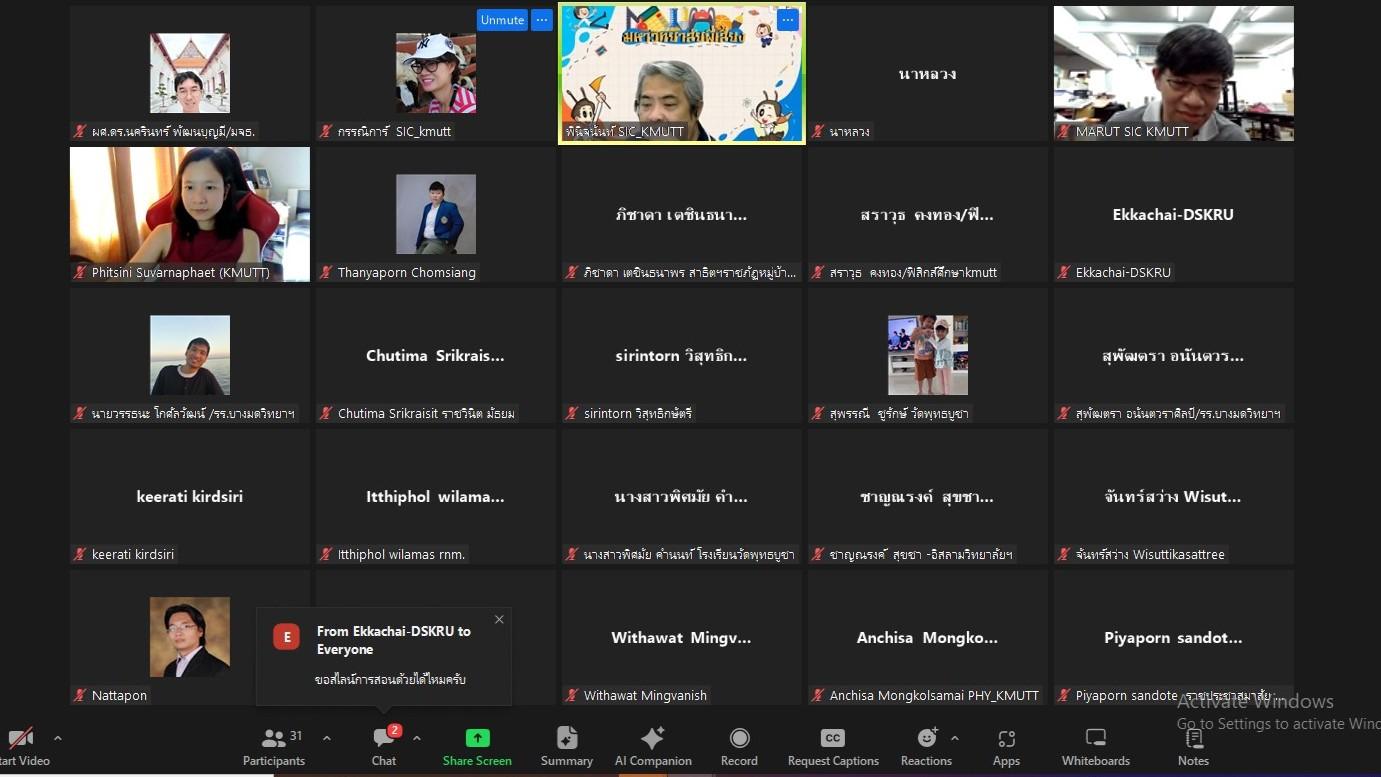This screenshot has height=777, width=1381.
Task: Click the muted mic icon for Withawat Mingvanish
Action: point(573,695)
